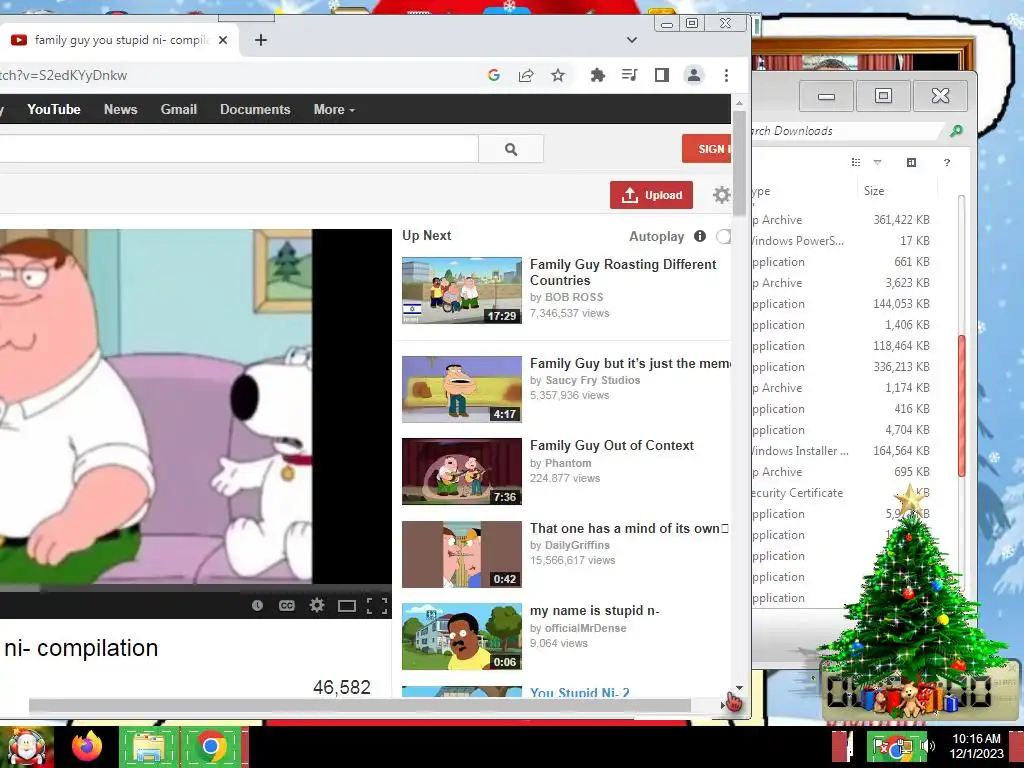Open view options dropdown arrow in Downloads window
Viewport: 1024px width, 768px height.
[x=877, y=162]
